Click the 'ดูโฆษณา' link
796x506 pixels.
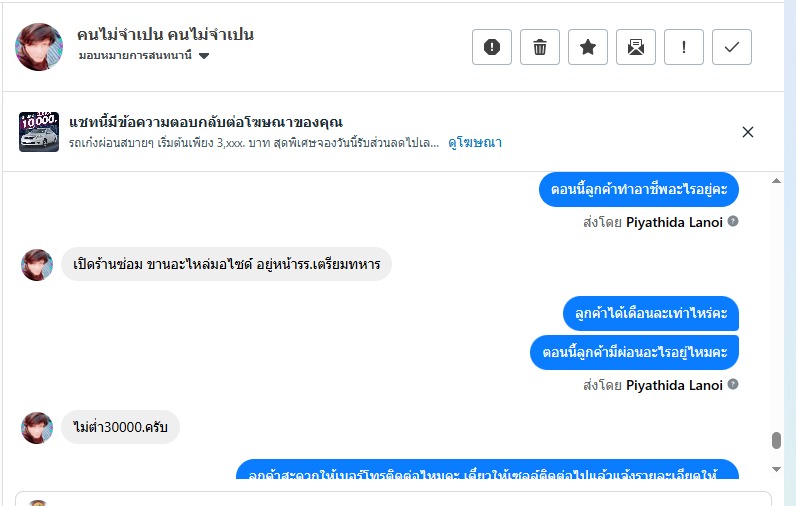click(x=475, y=143)
